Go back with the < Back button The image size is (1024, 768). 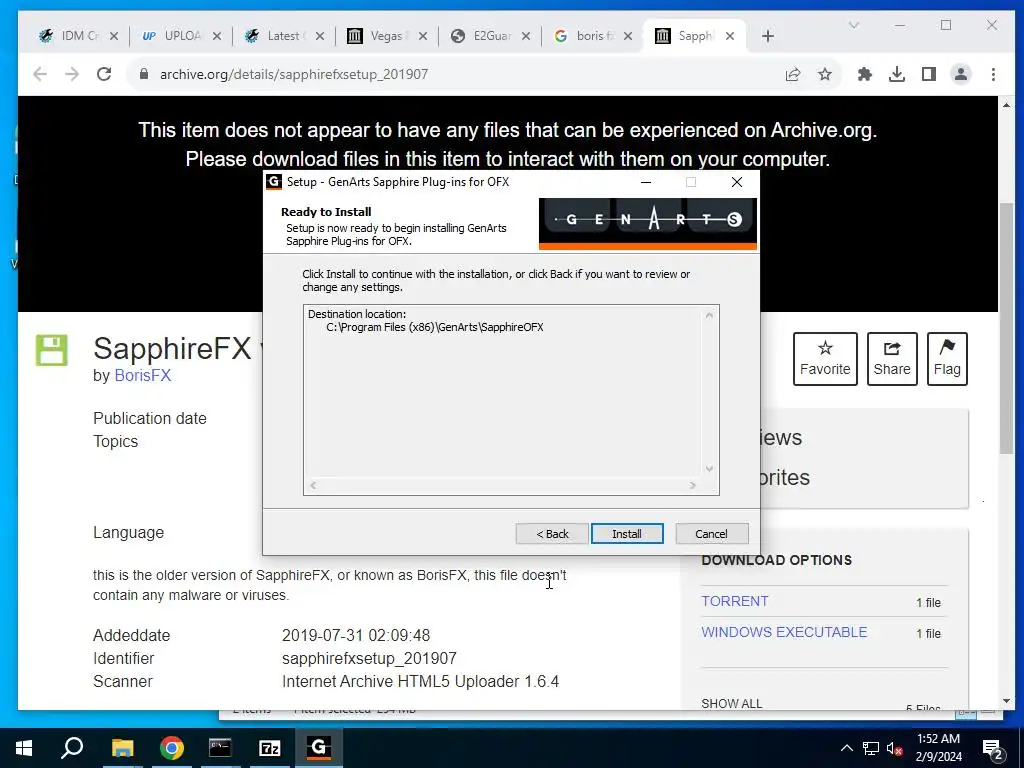point(552,534)
